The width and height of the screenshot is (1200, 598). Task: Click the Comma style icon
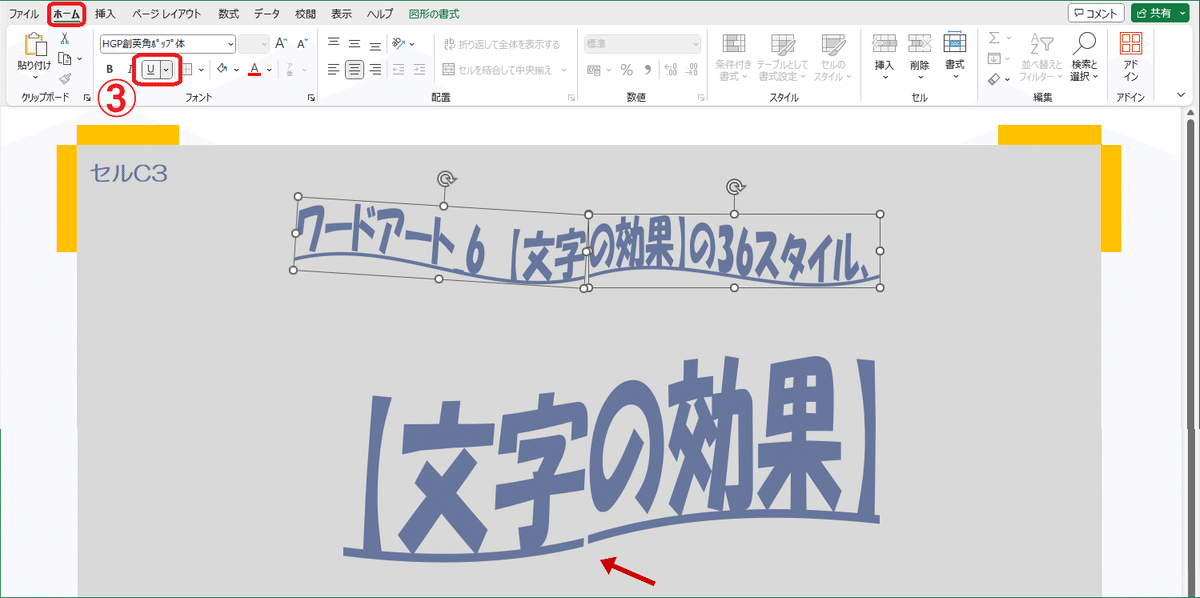(x=648, y=69)
